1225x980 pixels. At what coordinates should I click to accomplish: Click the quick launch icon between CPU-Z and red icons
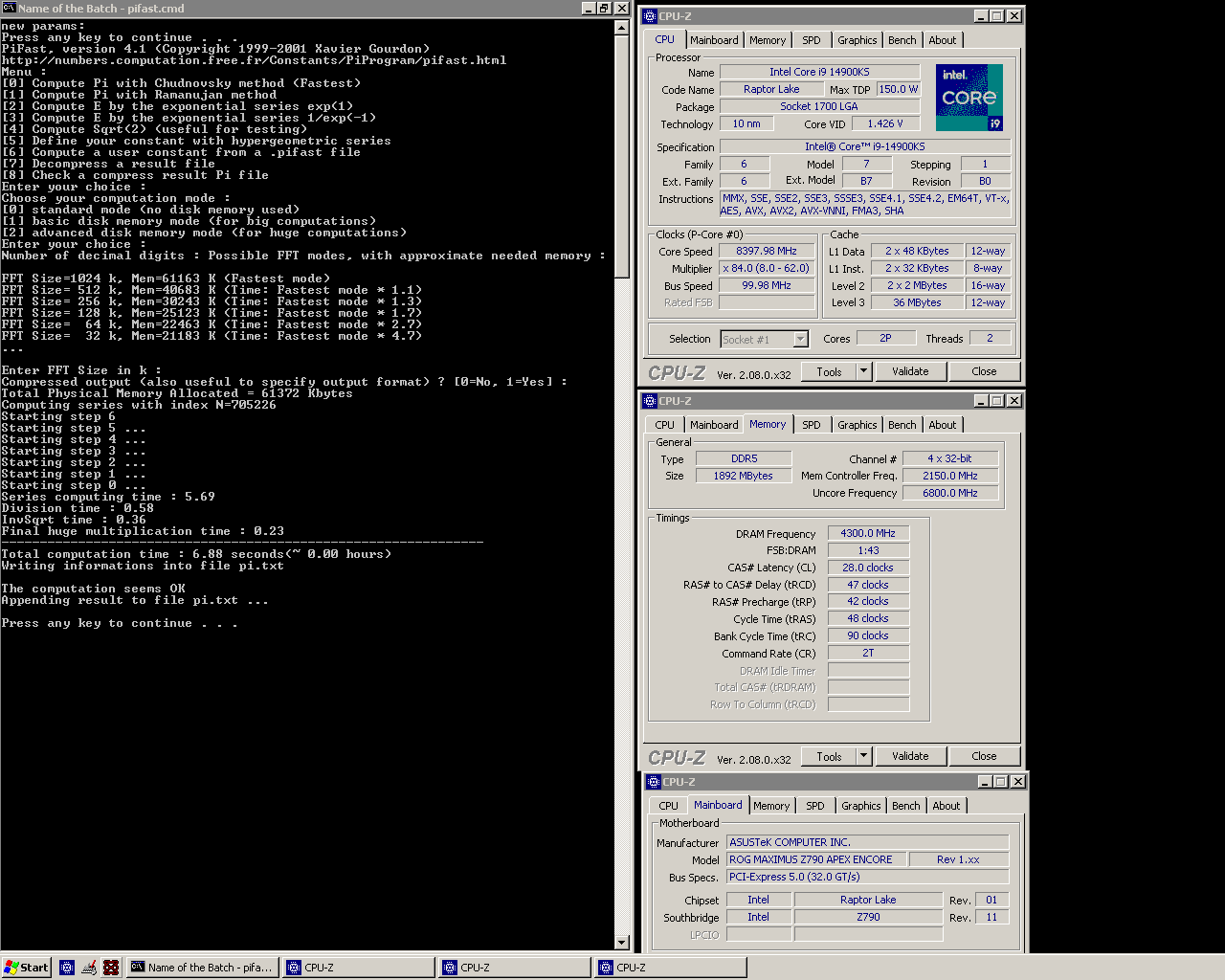(x=89, y=968)
